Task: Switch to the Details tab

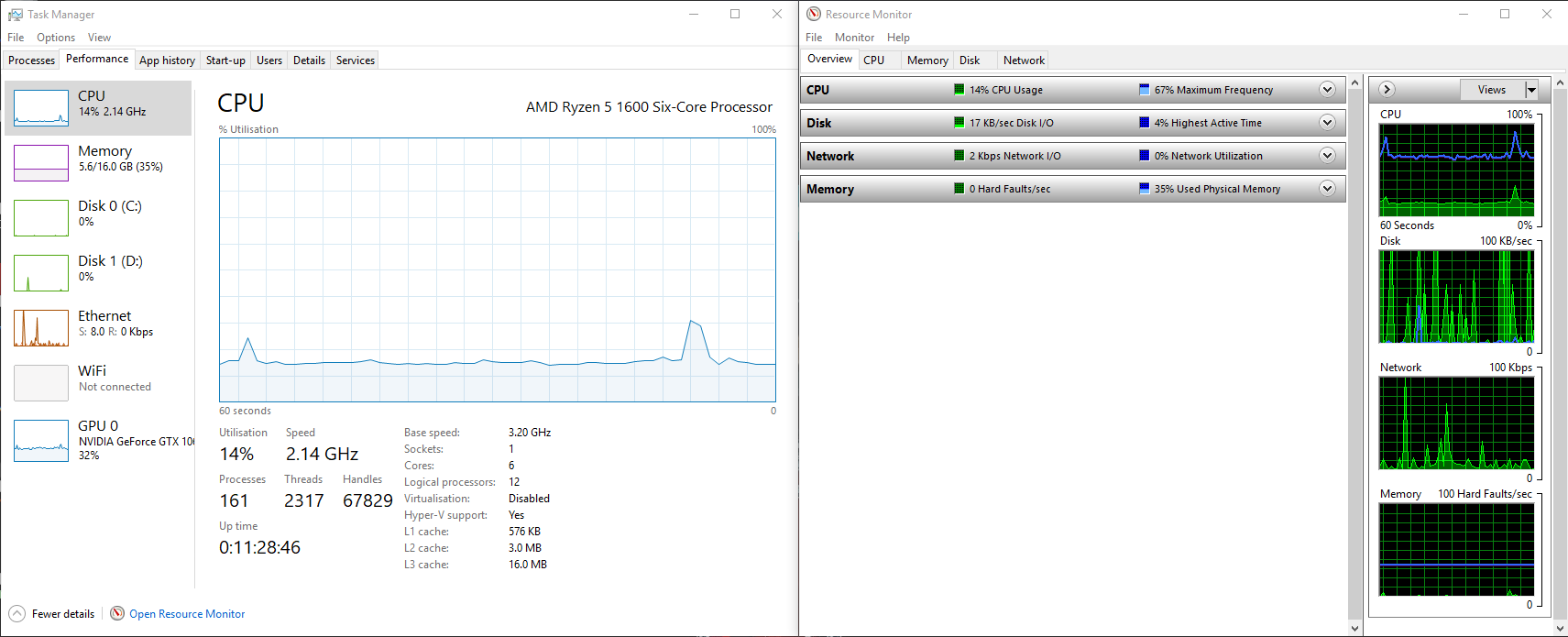Action: [309, 60]
